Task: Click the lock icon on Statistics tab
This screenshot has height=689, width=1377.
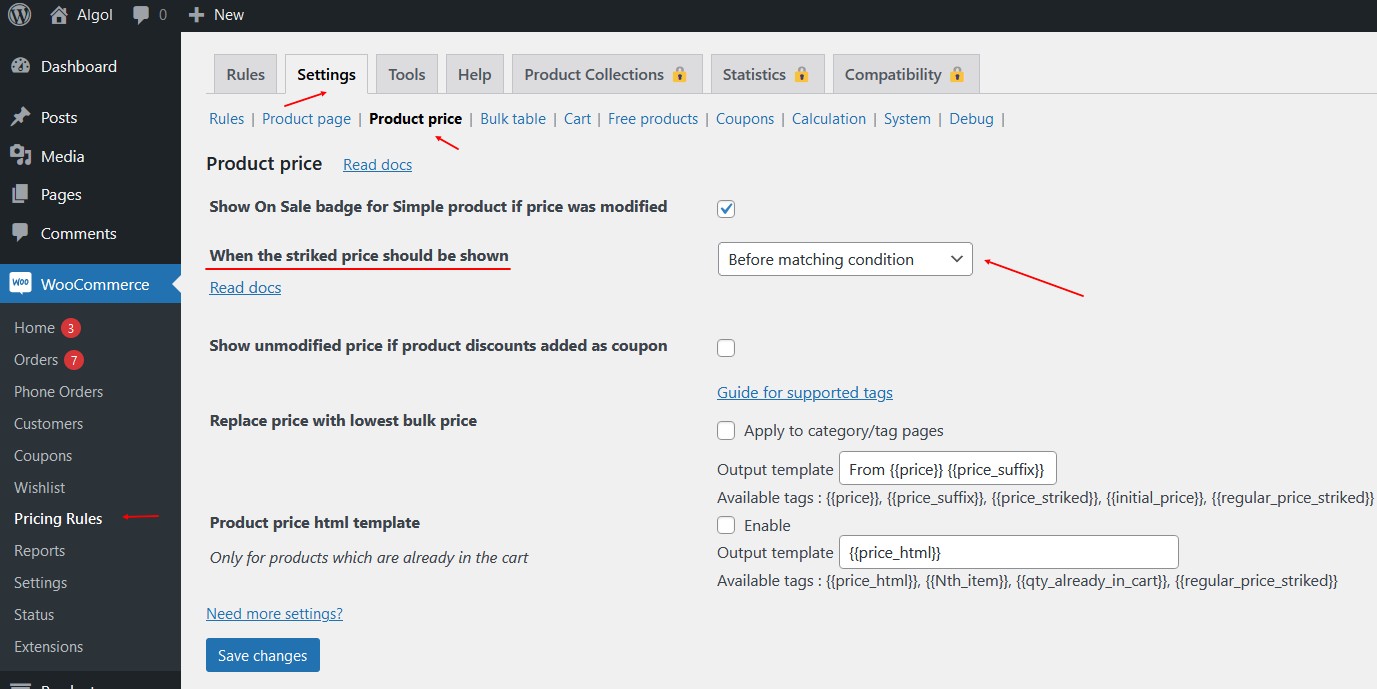Action: pyautogui.click(x=801, y=74)
